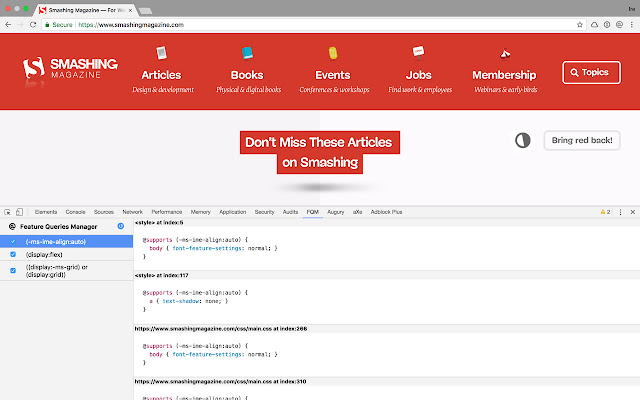Open the Membership navigation link
This screenshot has height=400, width=640.
tap(504, 75)
